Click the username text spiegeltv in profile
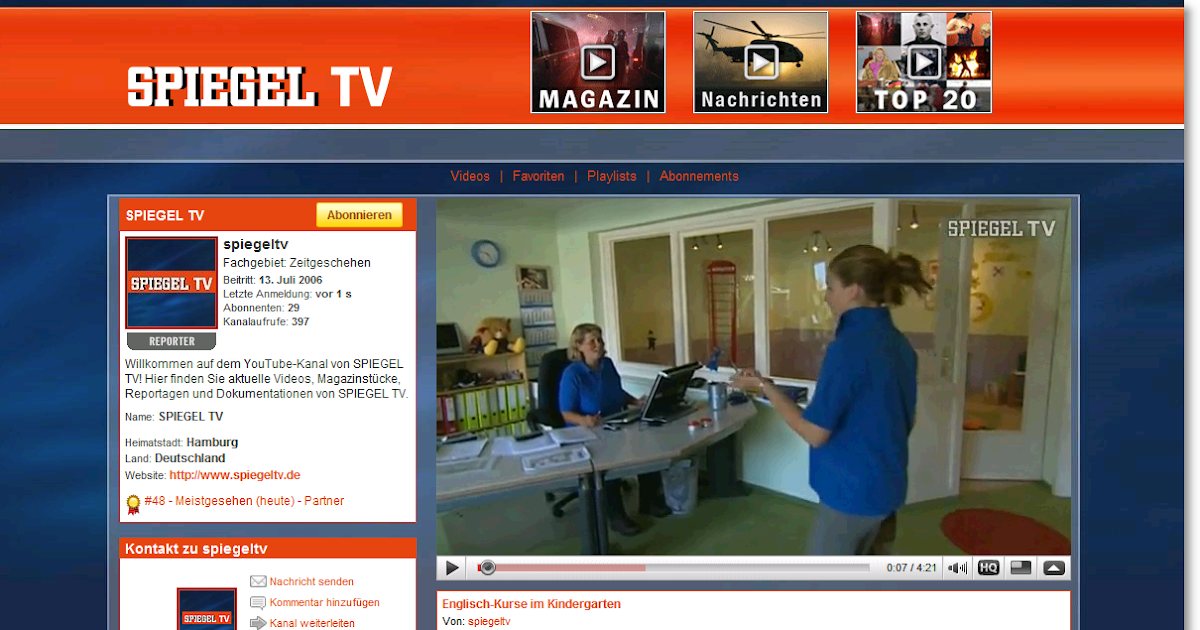 click(x=256, y=244)
